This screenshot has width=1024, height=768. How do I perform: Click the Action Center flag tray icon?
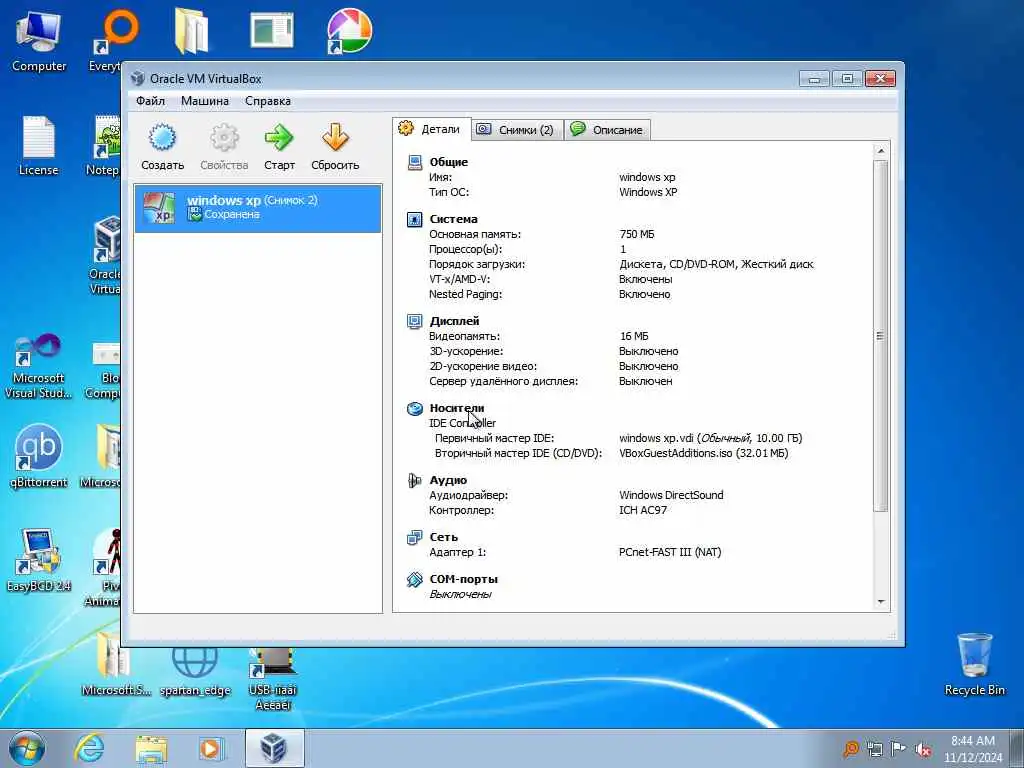point(899,749)
